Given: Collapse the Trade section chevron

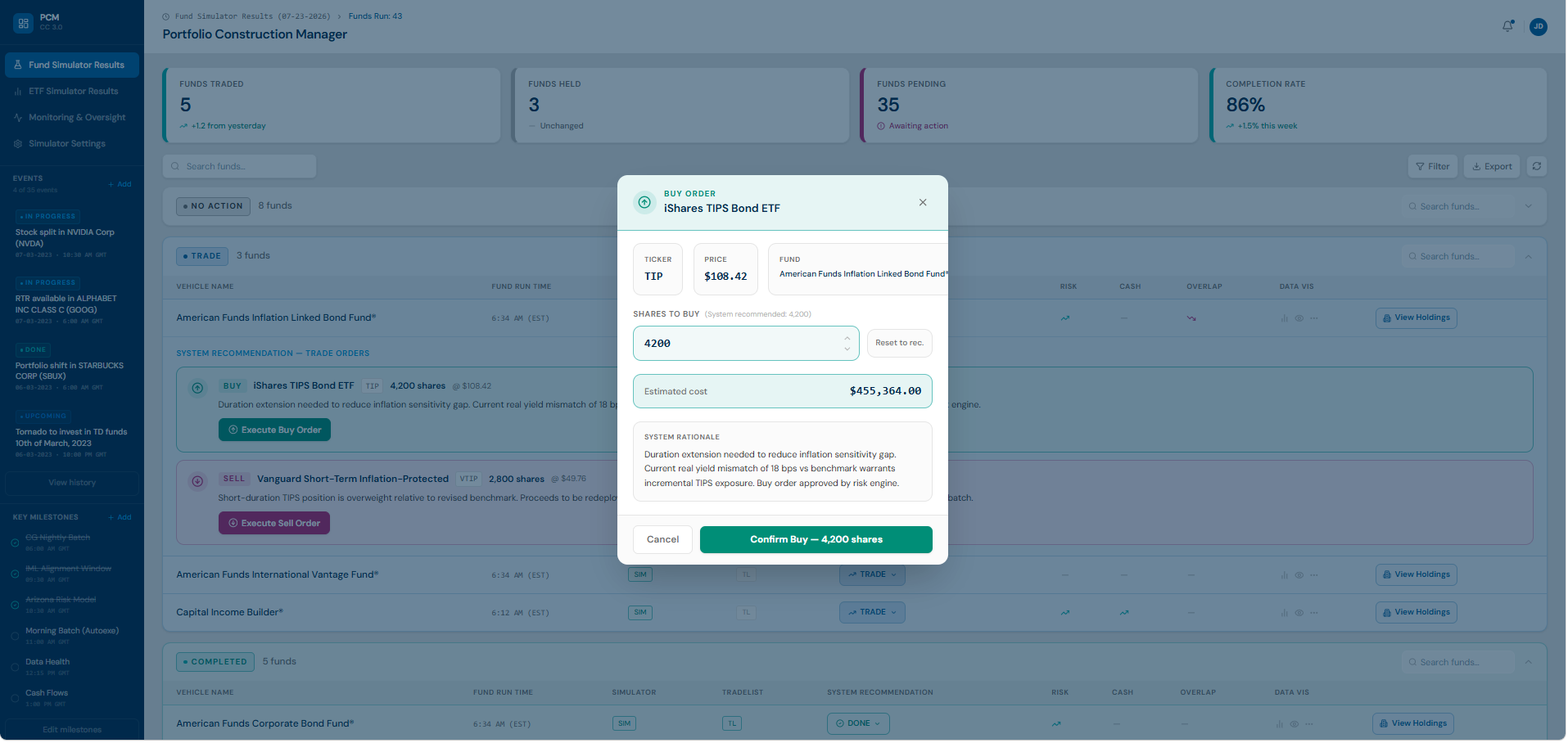Looking at the screenshot, I should pyautogui.click(x=1528, y=257).
